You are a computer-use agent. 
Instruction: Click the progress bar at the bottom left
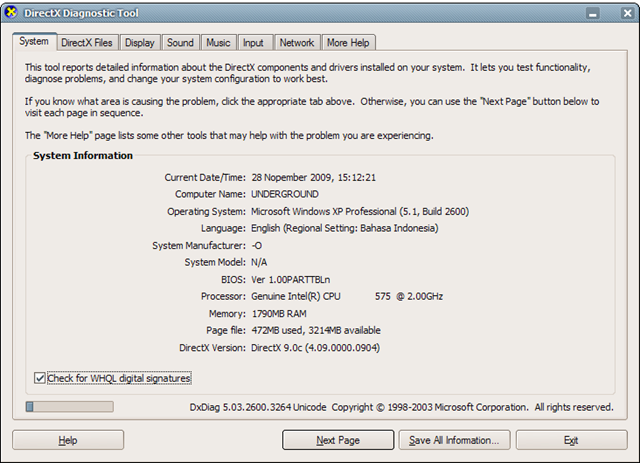point(69,407)
